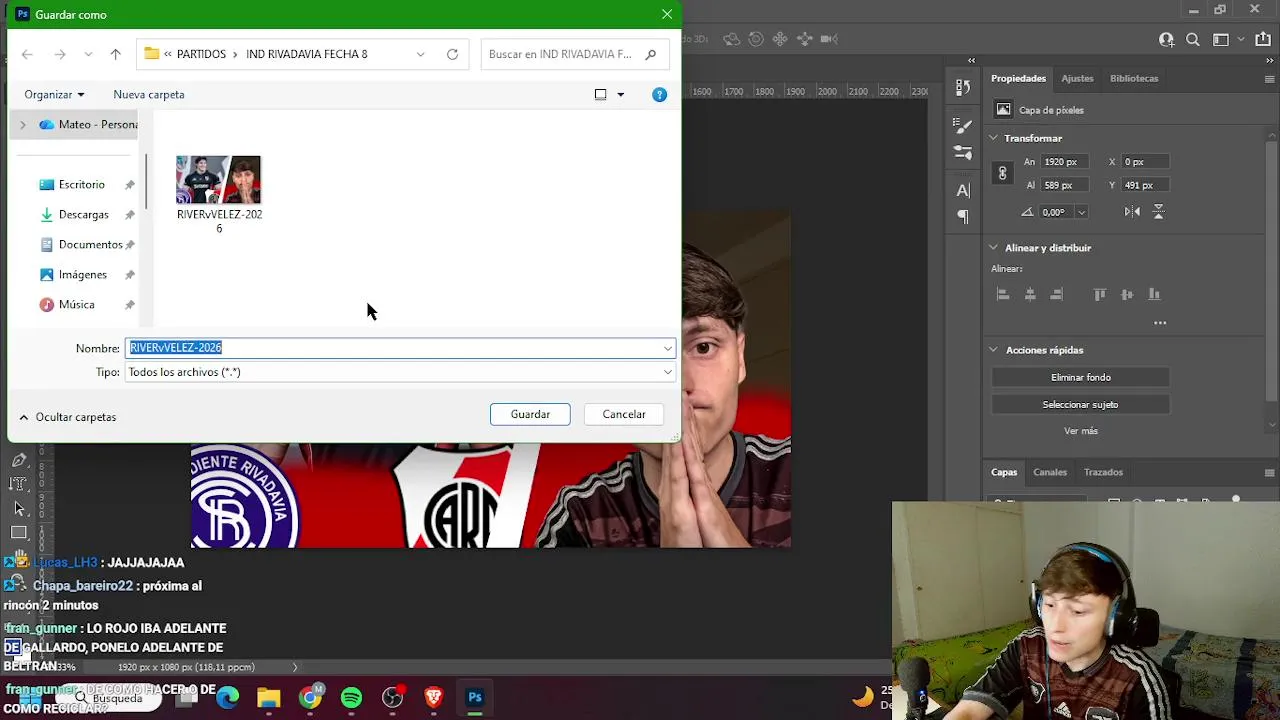The width and height of the screenshot is (1280, 720).
Task: Refresh the IND RIVADAVIA FECHA 8 folder
Action: click(452, 54)
